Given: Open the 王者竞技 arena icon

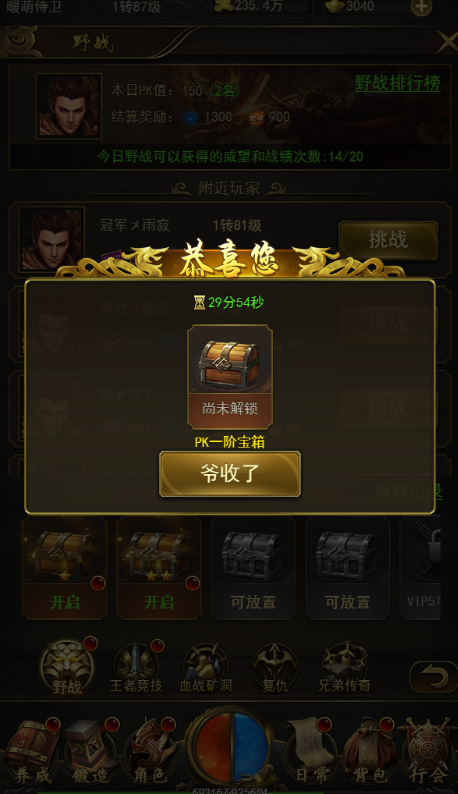Looking at the screenshot, I should tap(136, 667).
